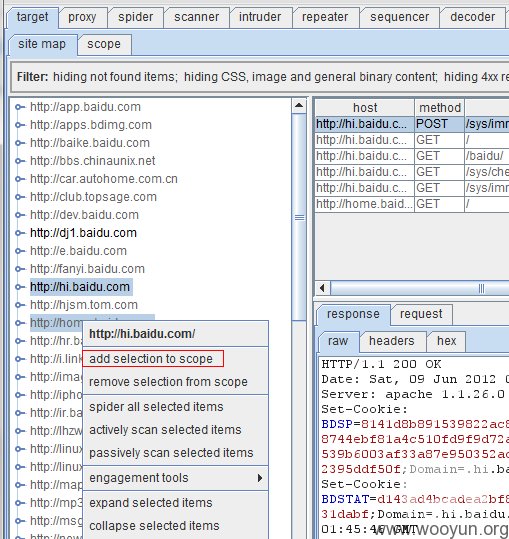Select actively scan selected items
The image size is (509, 539).
click(x=165, y=430)
